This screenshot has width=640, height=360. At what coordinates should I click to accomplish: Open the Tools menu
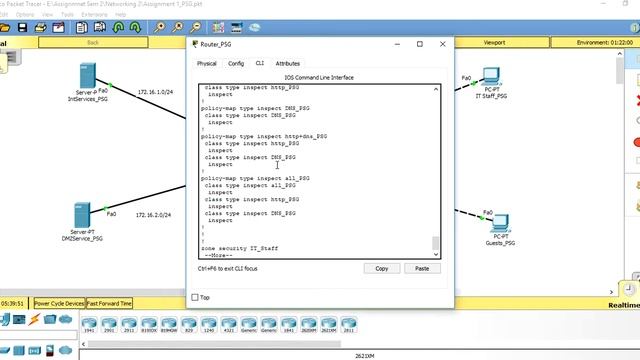coord(67,14)
